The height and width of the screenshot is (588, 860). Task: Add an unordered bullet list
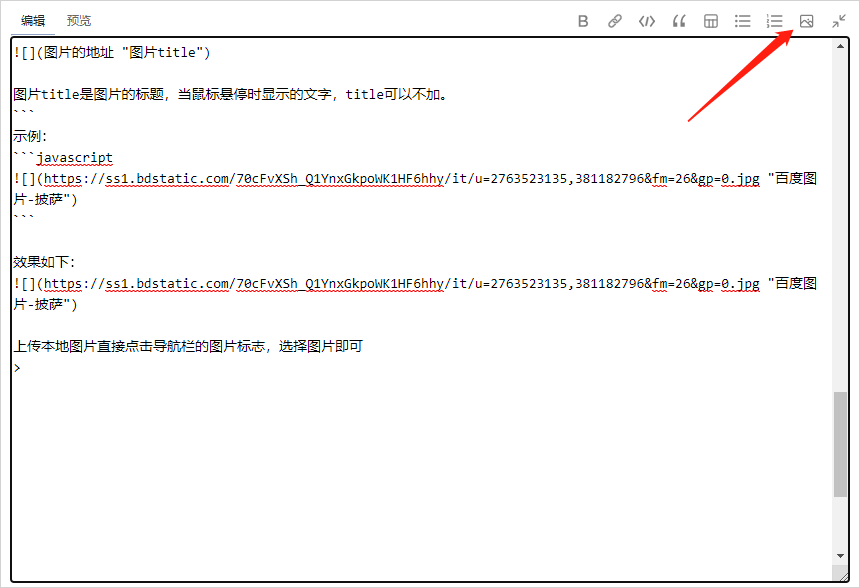click(743, 21)
